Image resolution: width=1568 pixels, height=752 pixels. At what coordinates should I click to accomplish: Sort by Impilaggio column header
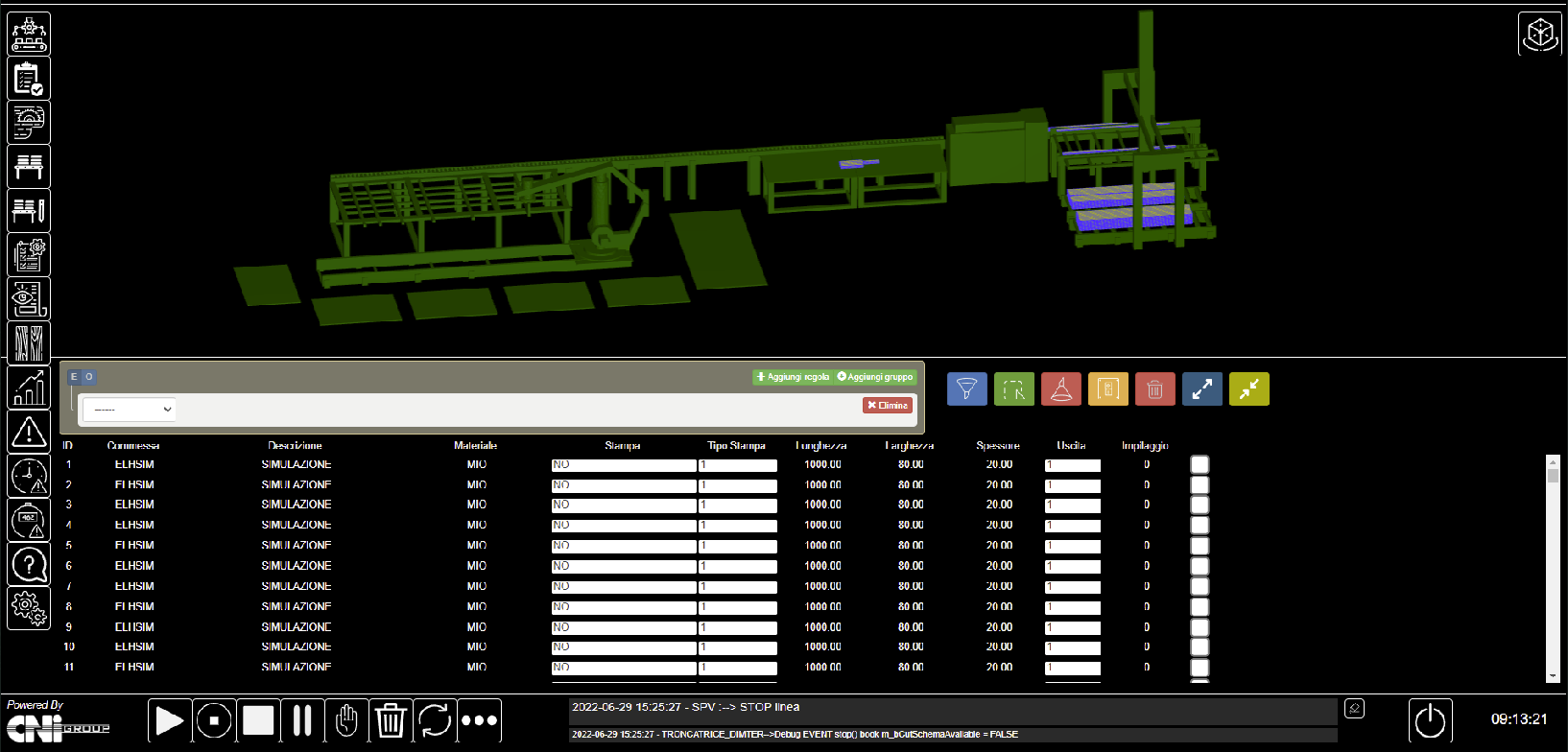[1146, 446]
